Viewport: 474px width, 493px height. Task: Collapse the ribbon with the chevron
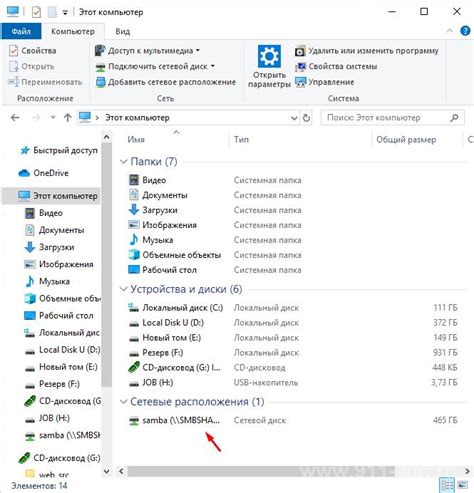[449, 31]
